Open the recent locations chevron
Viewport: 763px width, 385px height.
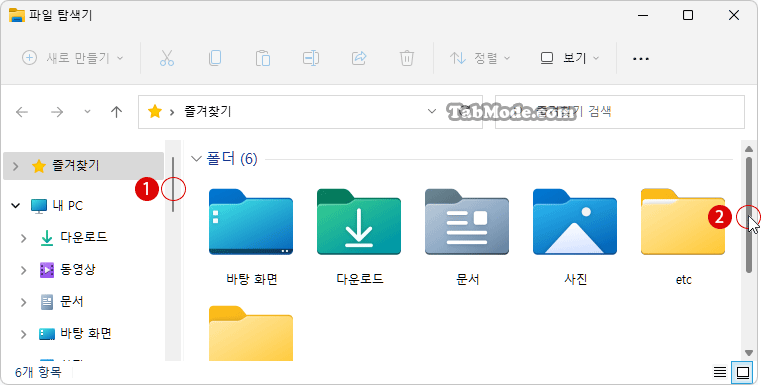pos(87,112)
